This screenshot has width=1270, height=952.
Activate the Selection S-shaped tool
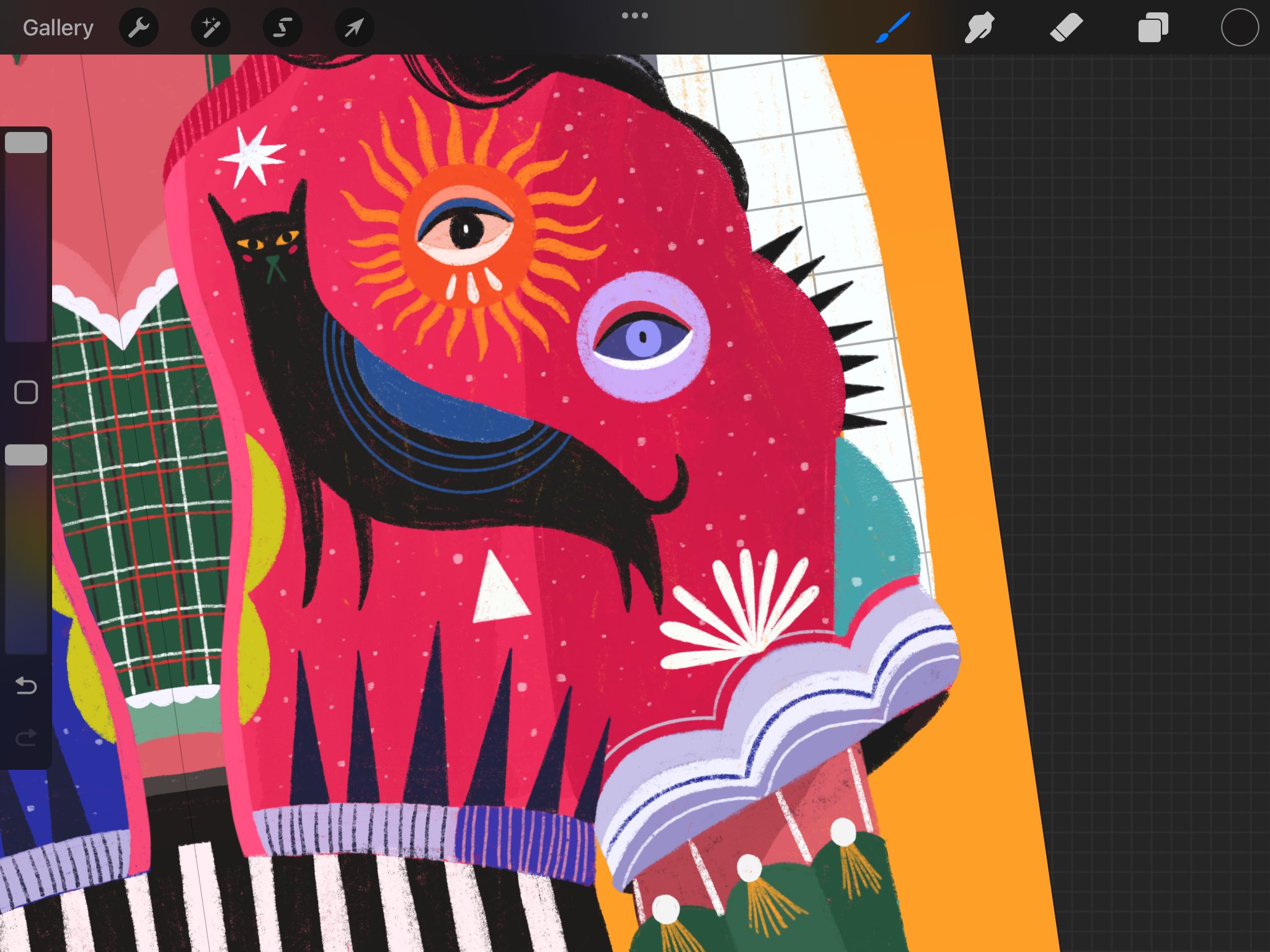[x=283, y=28]
